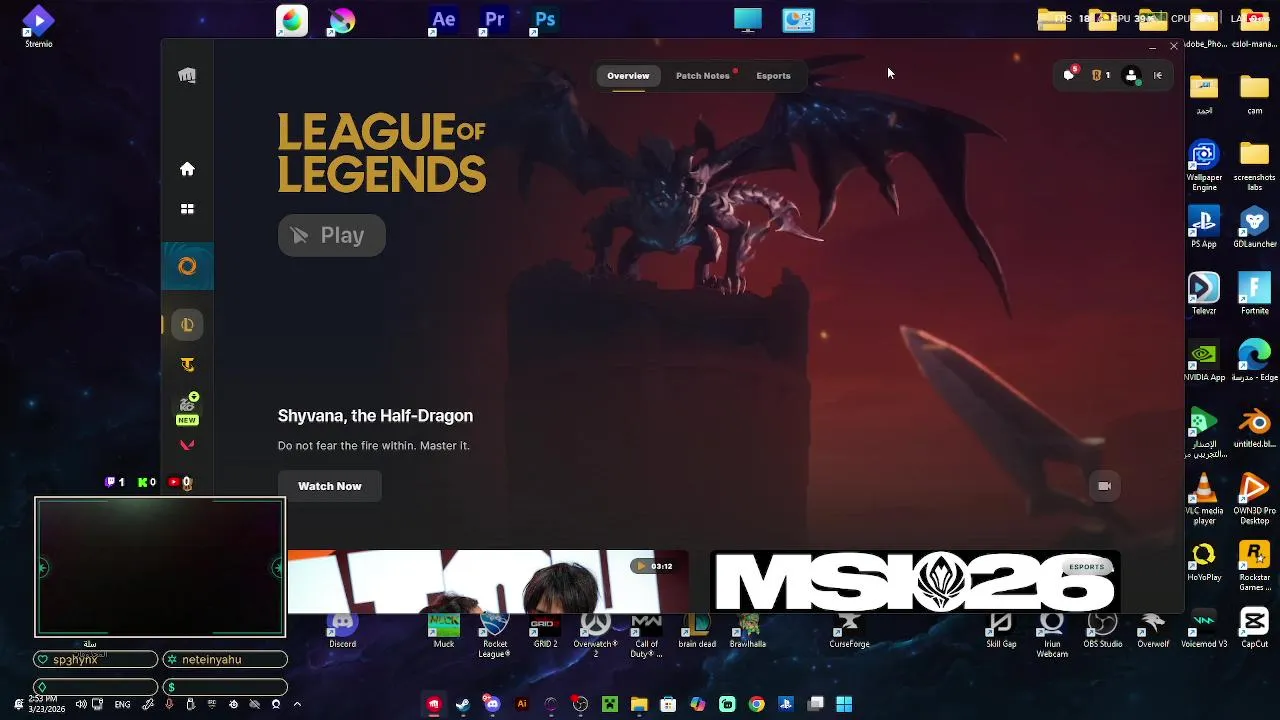Click the Riot Games fist logo

point(187,76)
